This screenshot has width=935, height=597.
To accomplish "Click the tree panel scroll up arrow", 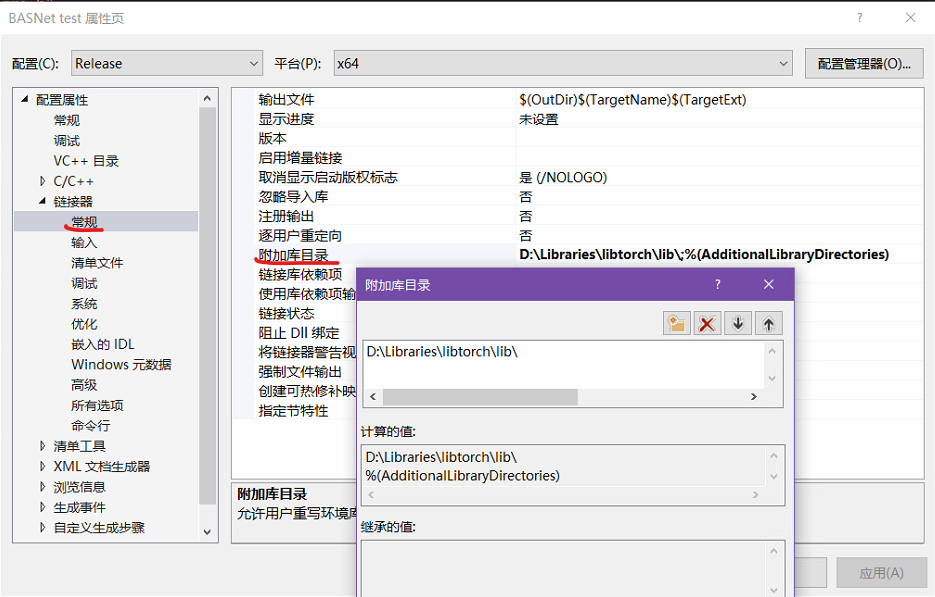I will pos(207,98).
